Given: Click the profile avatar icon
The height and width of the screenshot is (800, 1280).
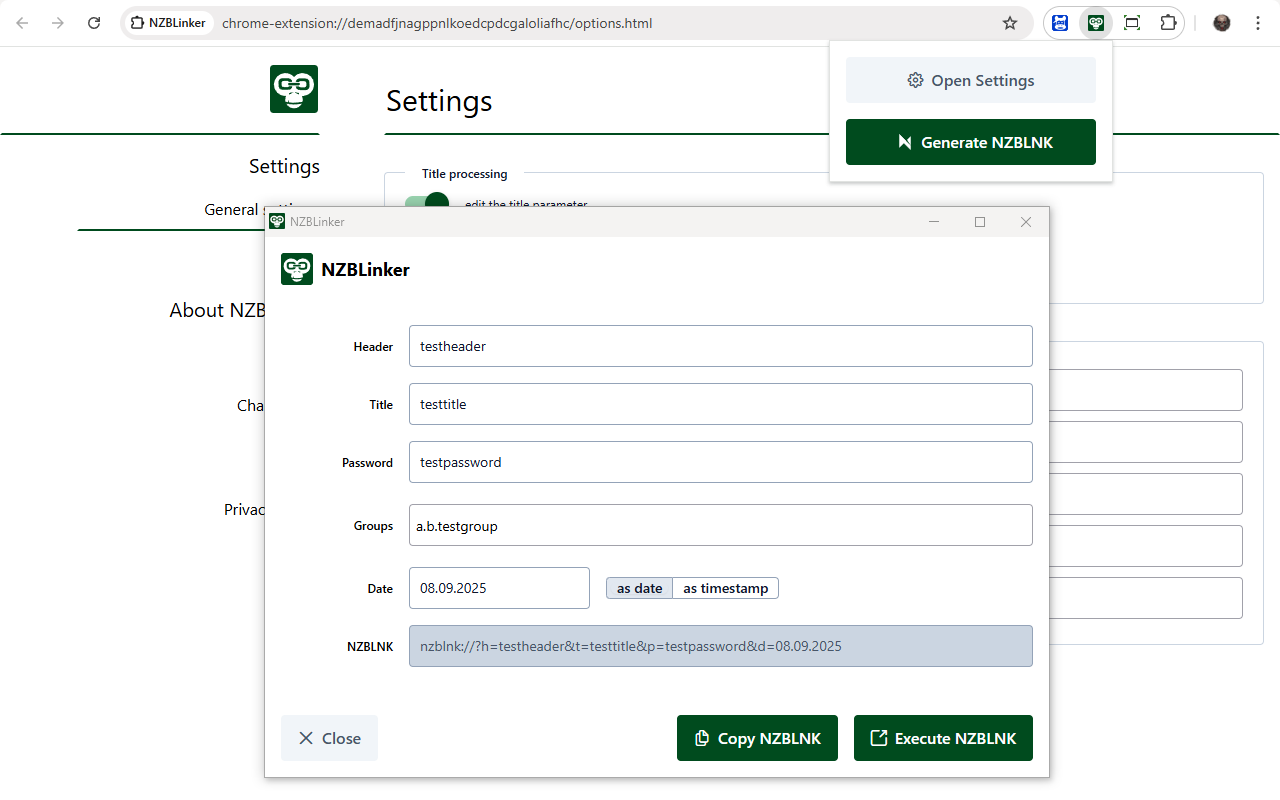Looking at the screenshot, I should (x=1222, y=23).
